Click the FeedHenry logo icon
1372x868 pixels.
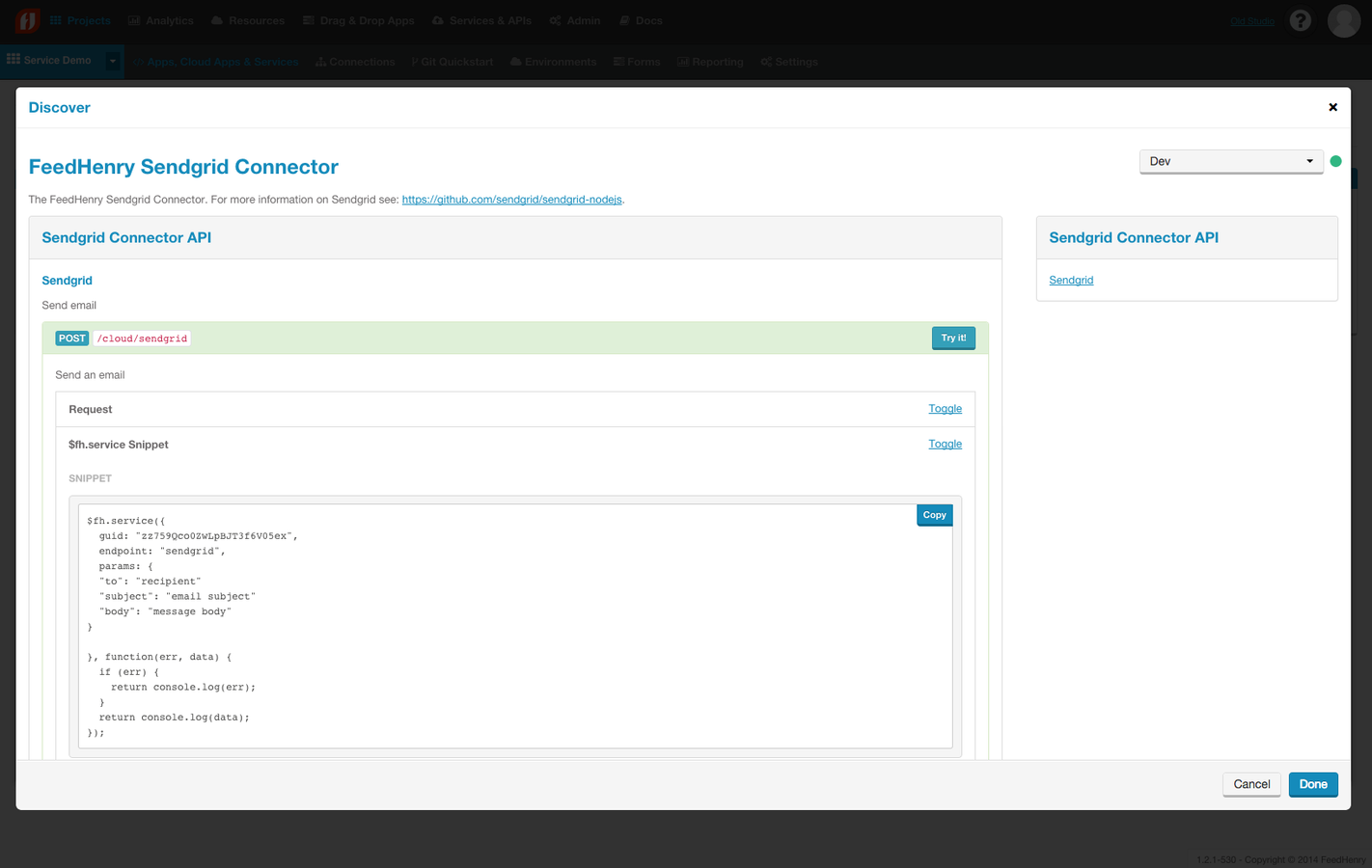[x=27, y=20]
